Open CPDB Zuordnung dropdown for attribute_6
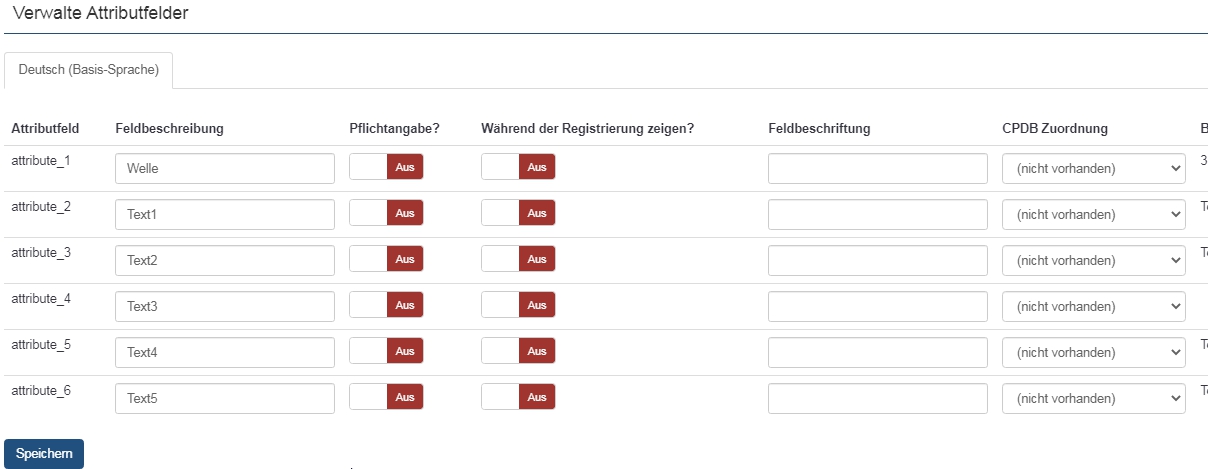1208x469 pixels. pos(1093,398)
